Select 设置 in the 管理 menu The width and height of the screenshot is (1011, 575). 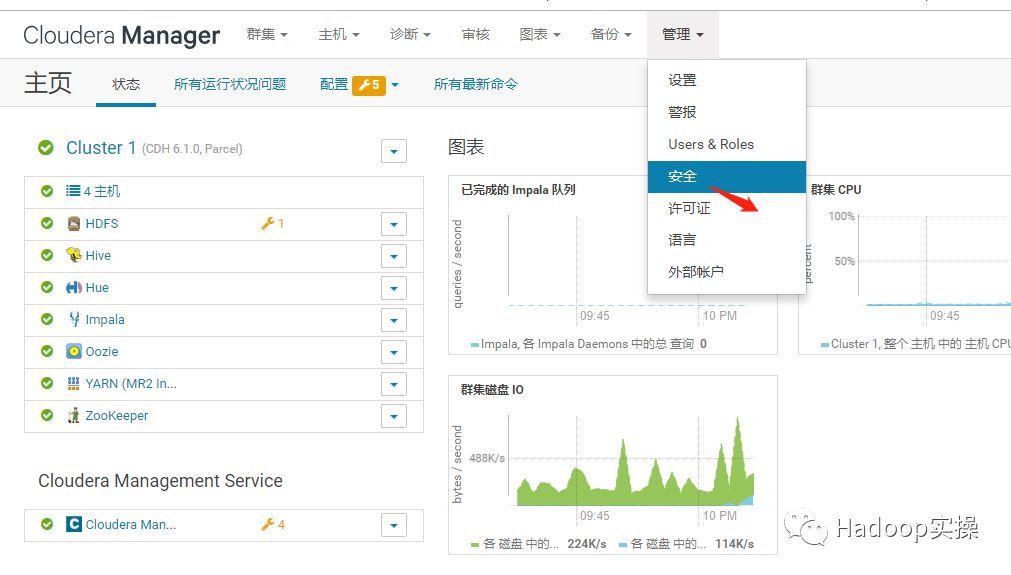[727, 81]
